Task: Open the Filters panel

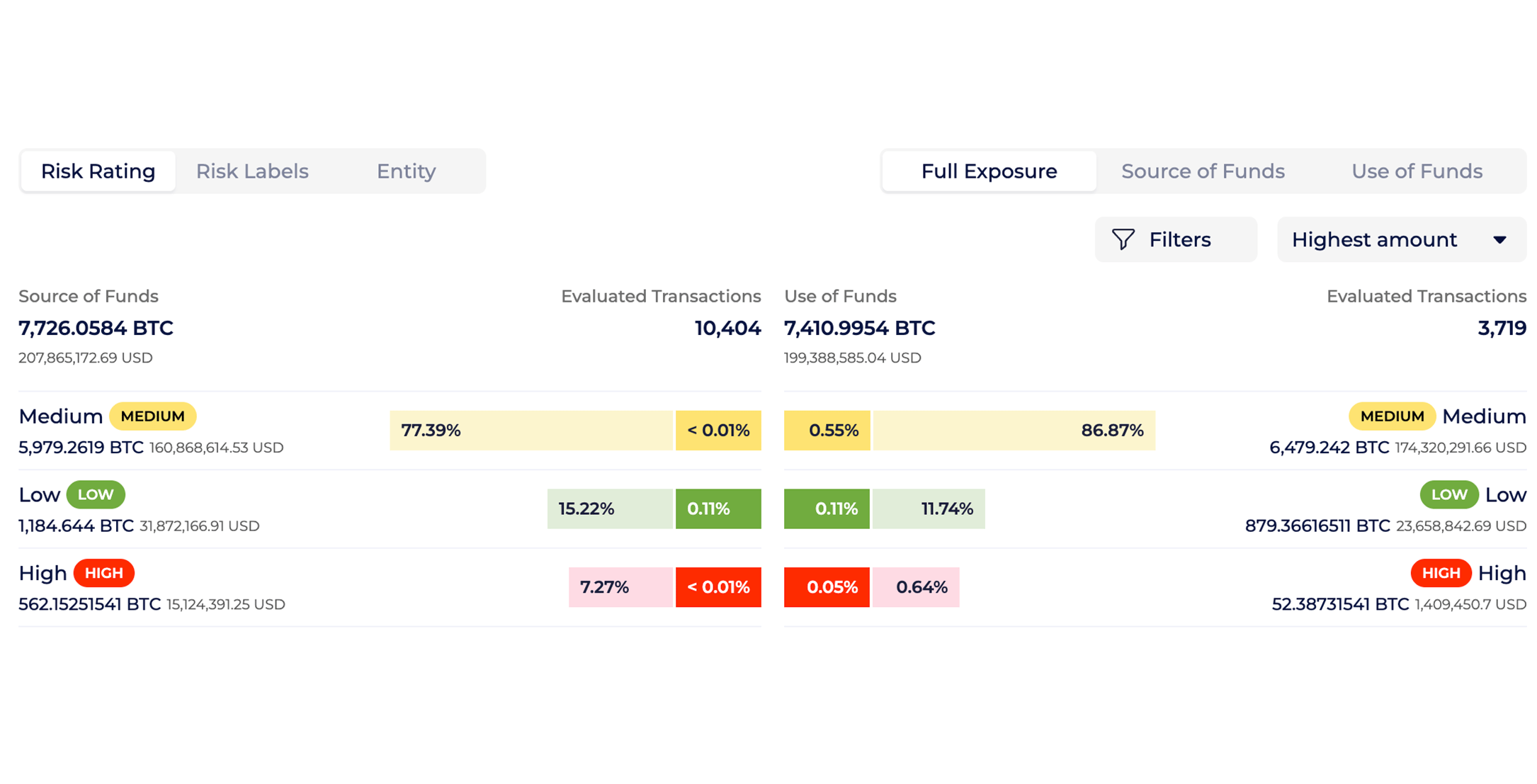Action: coord(1176,239)
